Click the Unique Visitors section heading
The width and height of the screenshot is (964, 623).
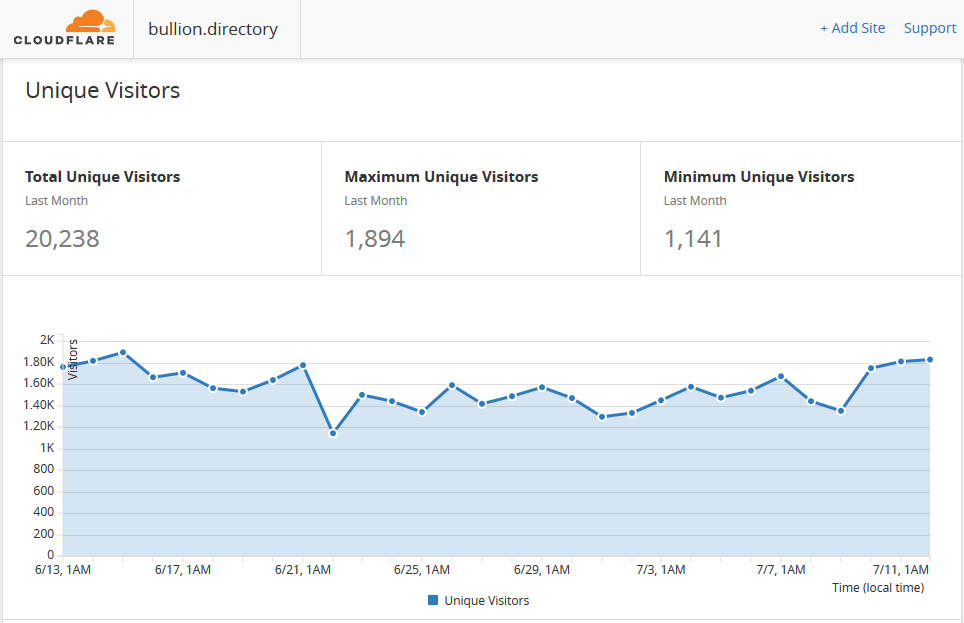tap(102, 90)
